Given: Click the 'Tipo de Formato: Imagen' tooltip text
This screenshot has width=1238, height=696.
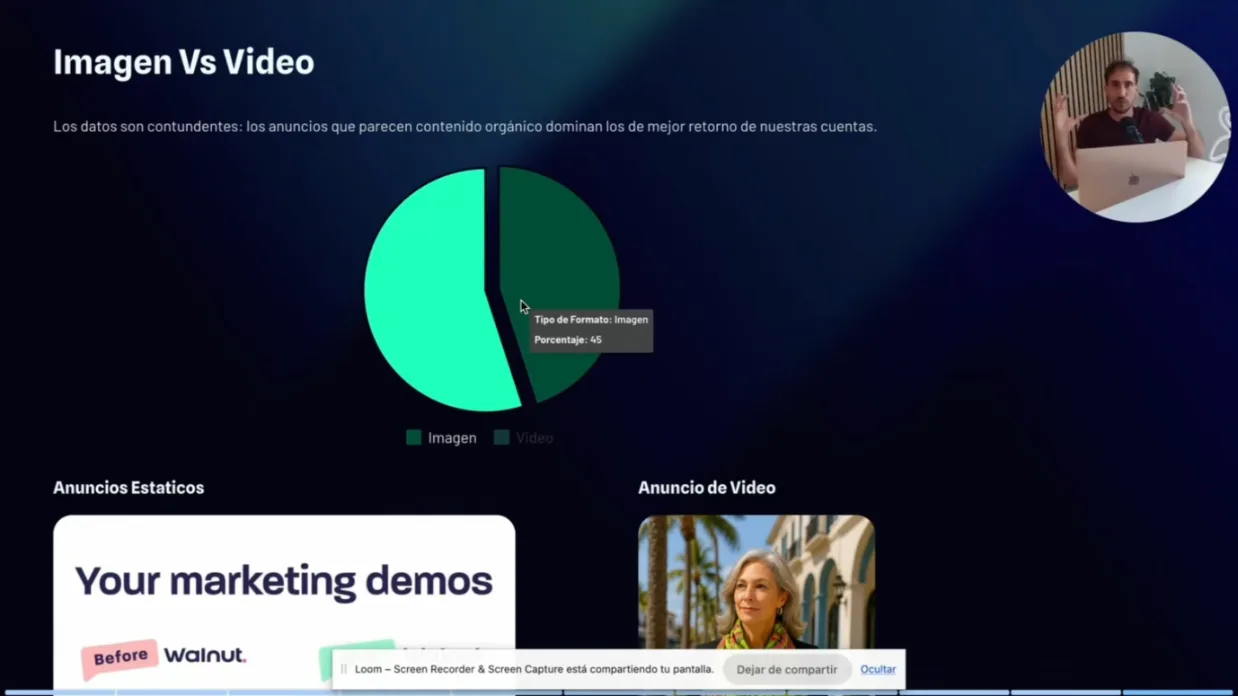Looking at the screenshot, I should click(591, 320).
